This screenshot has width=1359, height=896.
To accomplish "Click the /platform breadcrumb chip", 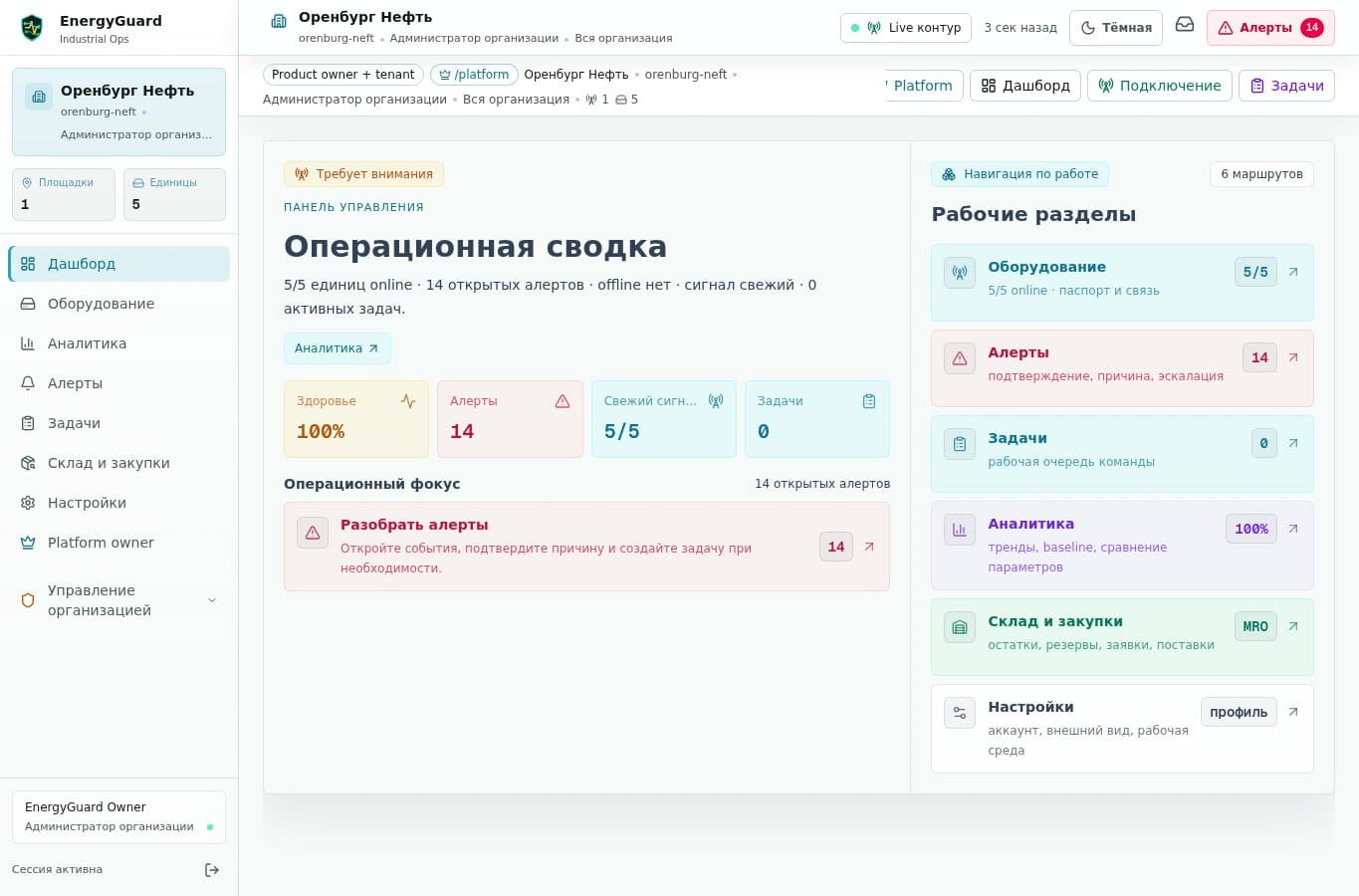I will pos(474,75).
